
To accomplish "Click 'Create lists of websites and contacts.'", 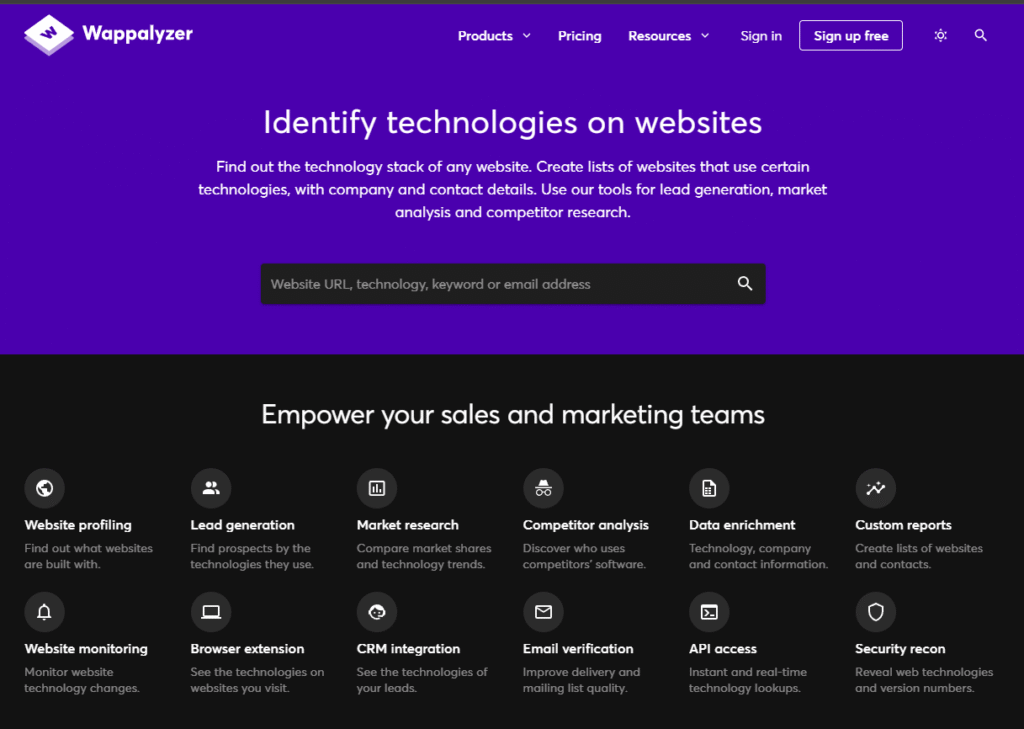I will tap(919, 556).
